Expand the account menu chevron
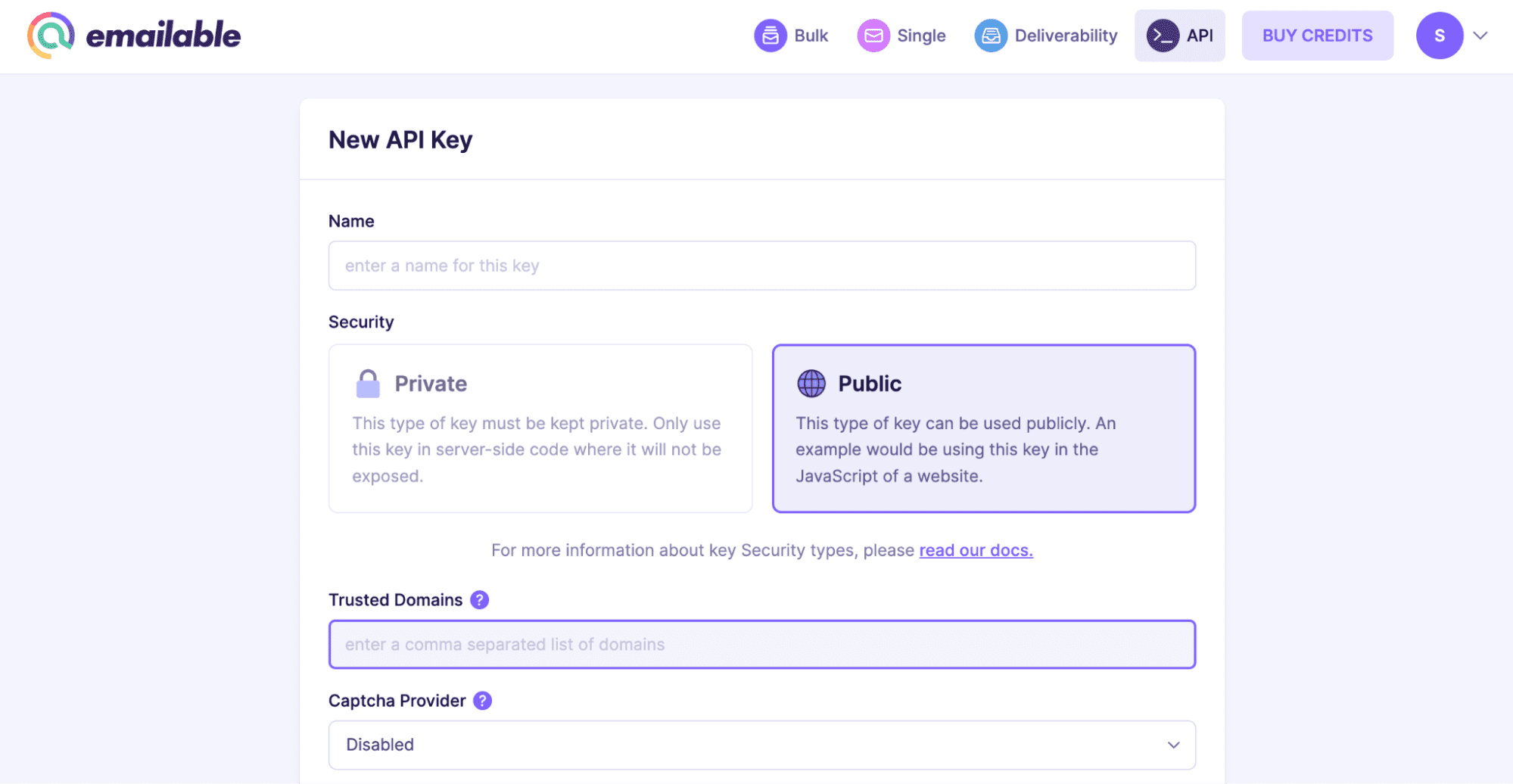Image resolution: width=1513 pixels, height=784 pixels. [1480, 36]
